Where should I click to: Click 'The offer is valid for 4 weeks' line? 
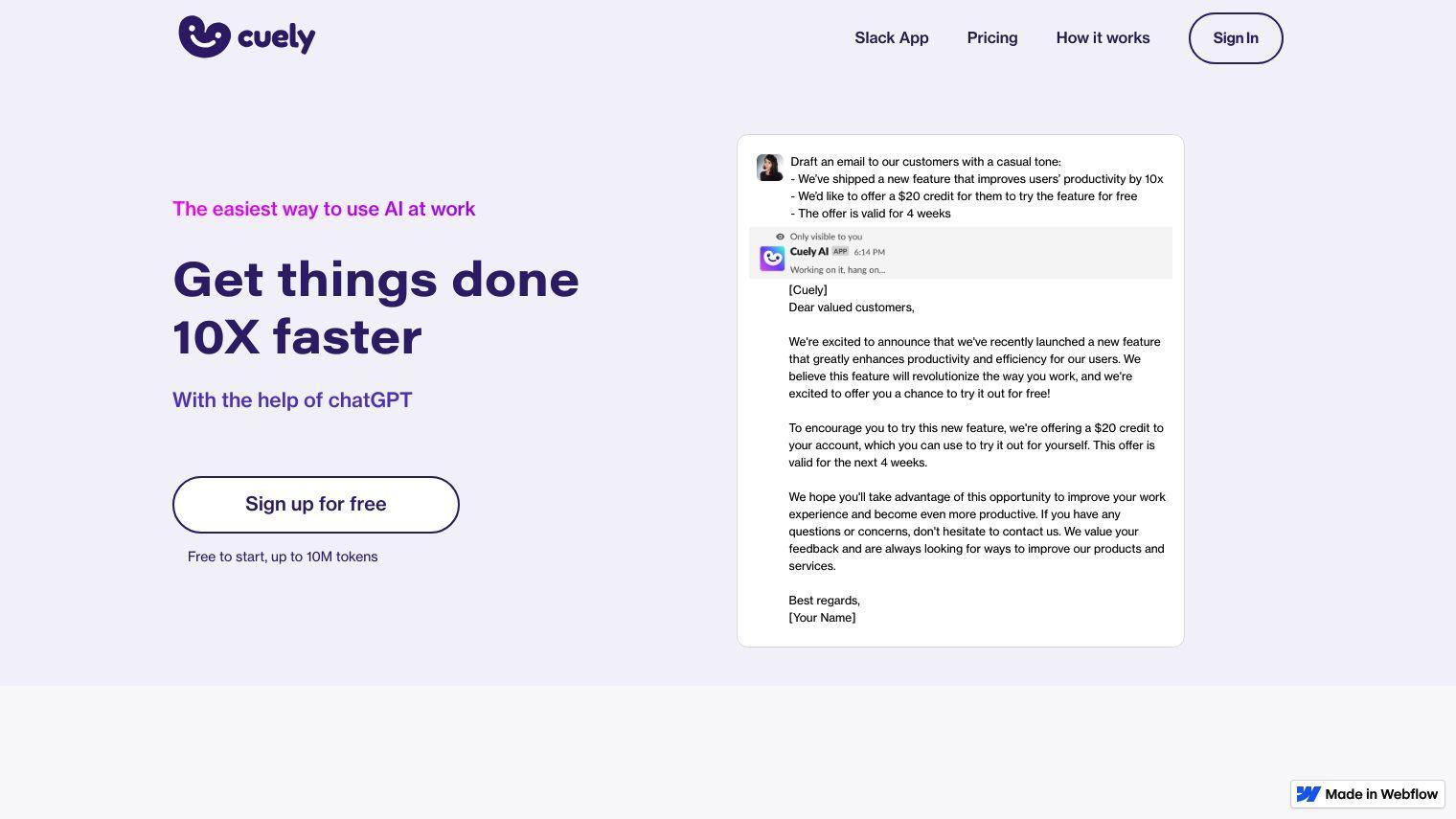(x=871, y=214)
